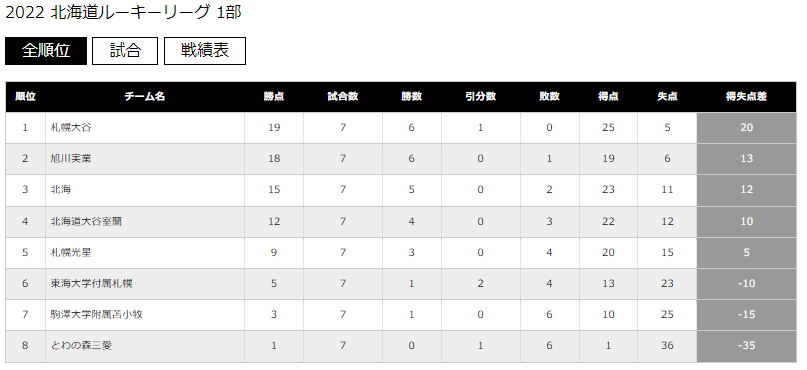Select team name 札幌大谷
The width and height of the screenshot is (807, 370).
pyautogui.click(x=71, y=128)
